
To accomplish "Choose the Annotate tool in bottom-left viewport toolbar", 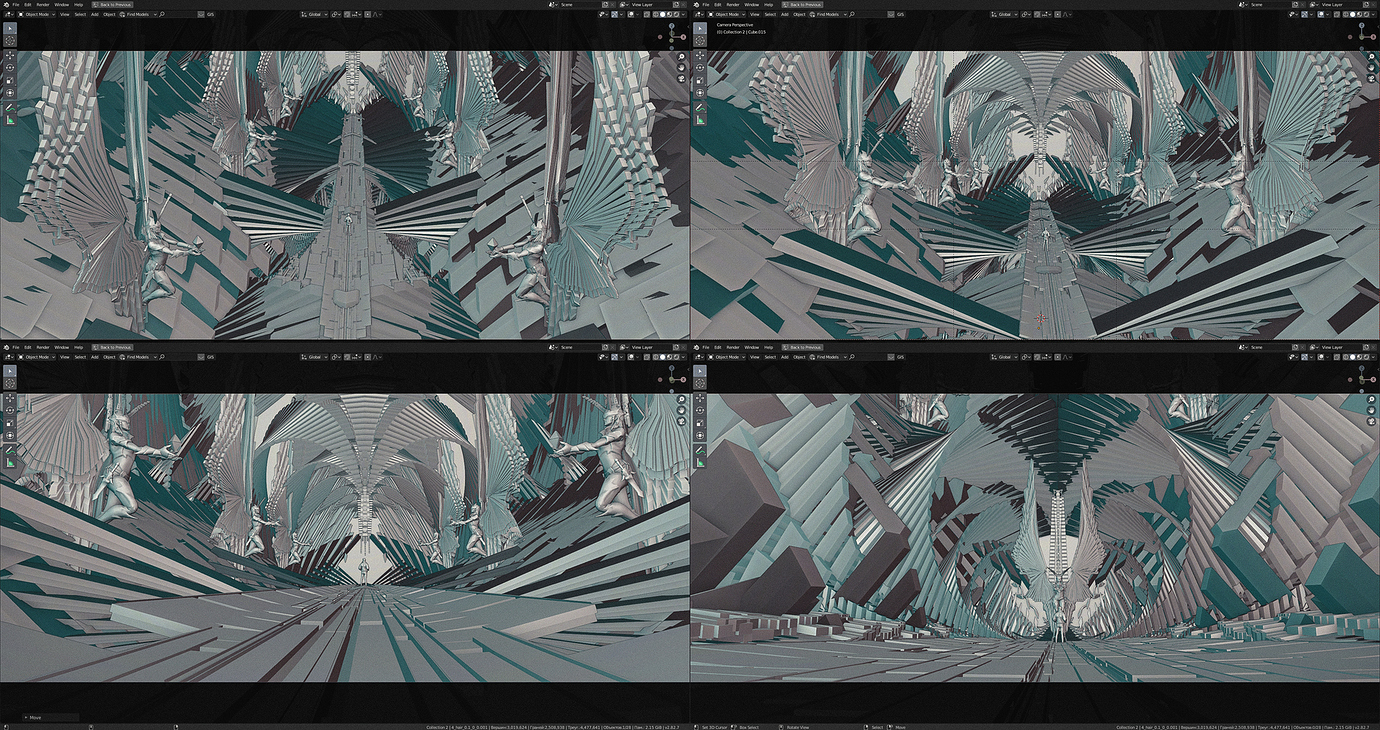I will pyautogui.click(x=10, y=451).
